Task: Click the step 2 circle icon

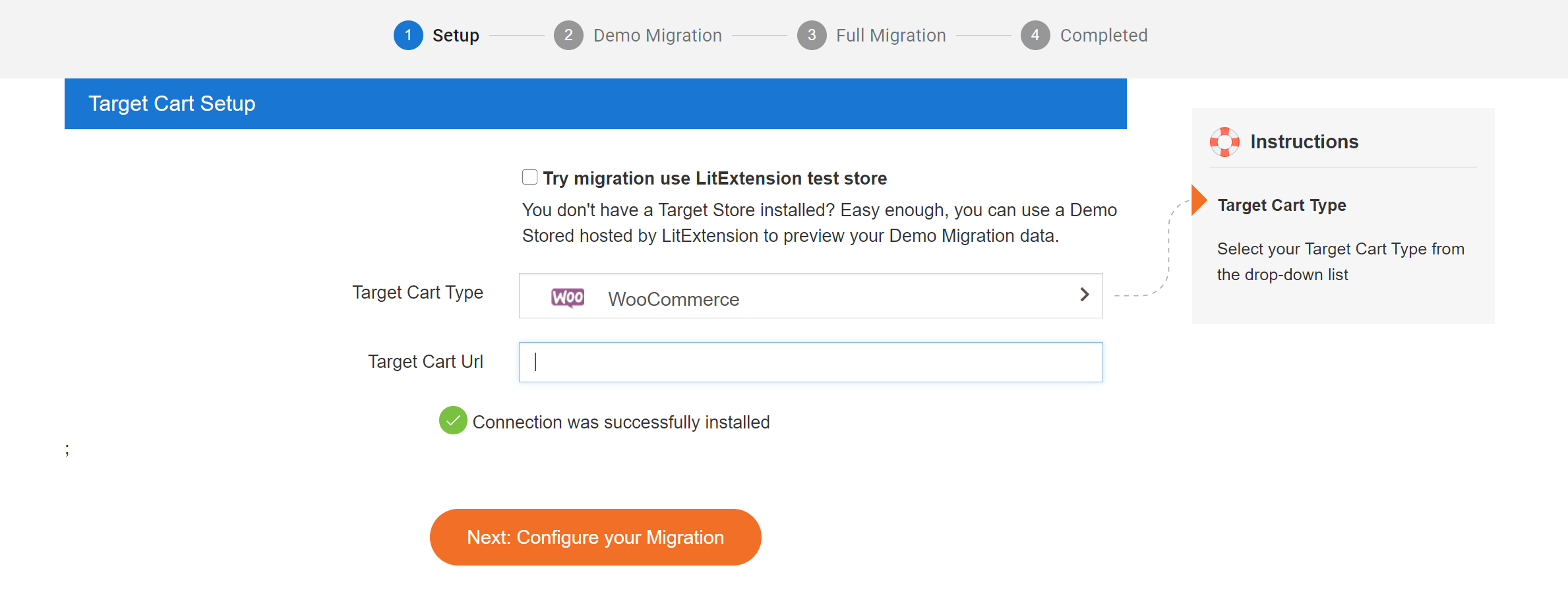Action: (568, 35)
